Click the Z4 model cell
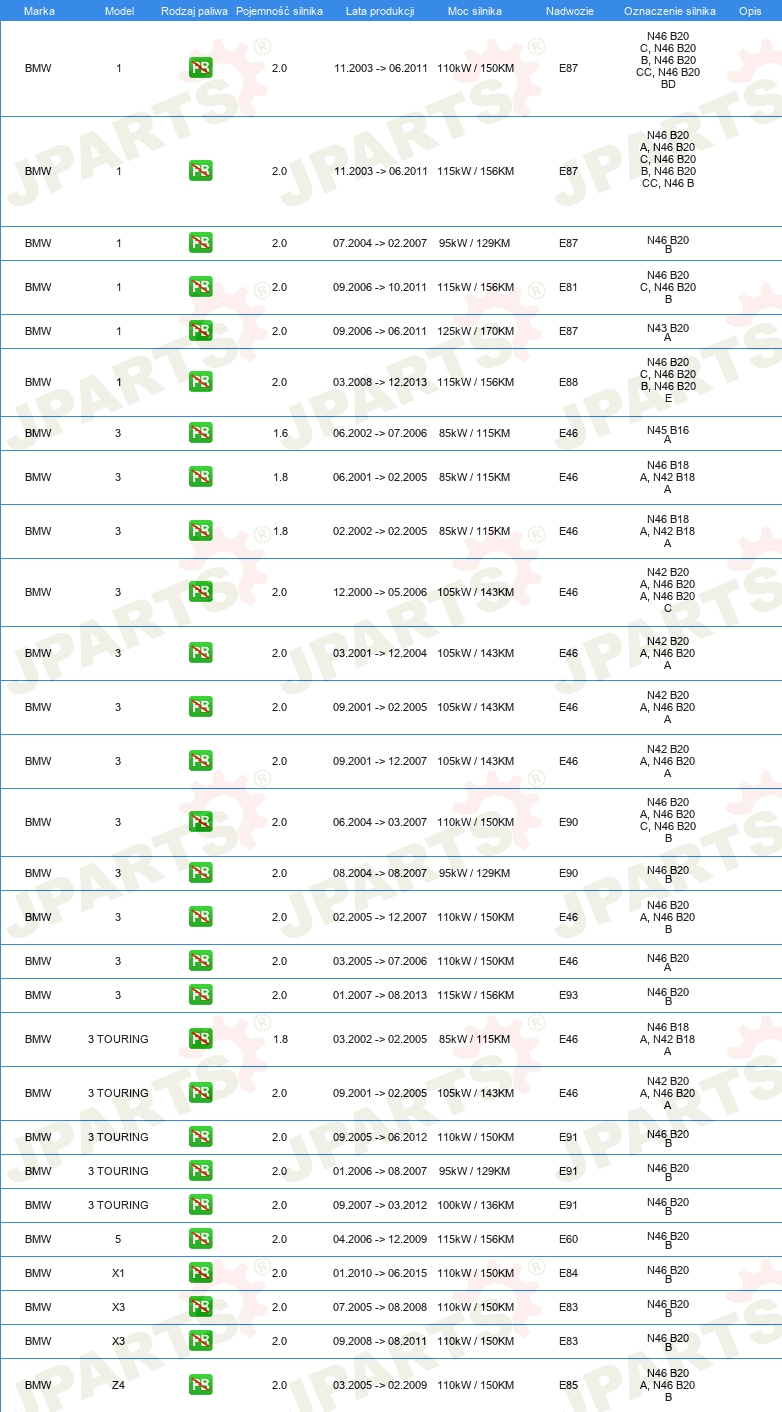 118,1385
